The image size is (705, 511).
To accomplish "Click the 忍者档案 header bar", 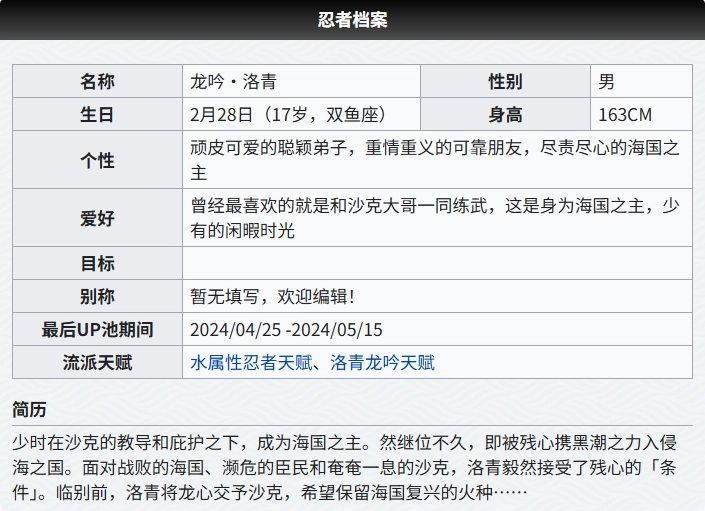I will pos(352,20).
